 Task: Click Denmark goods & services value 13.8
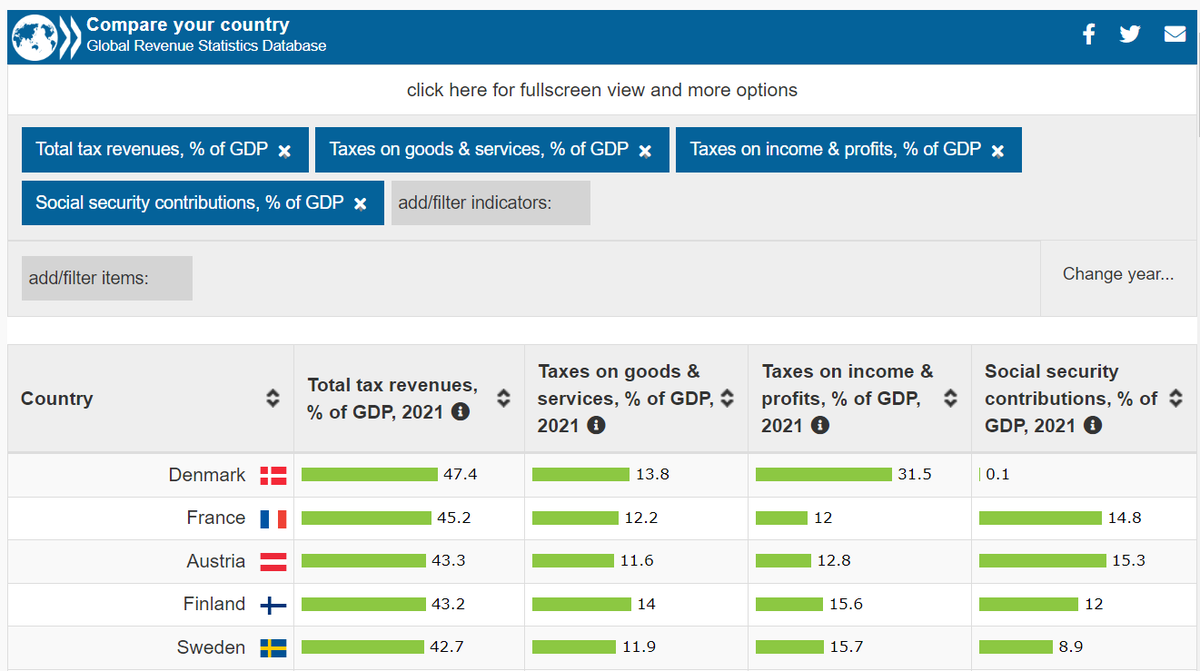click(652, 475)
